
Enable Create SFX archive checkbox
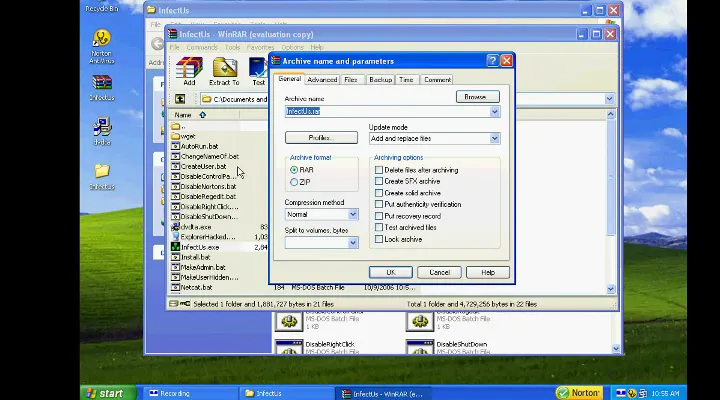tap(379, 181)
